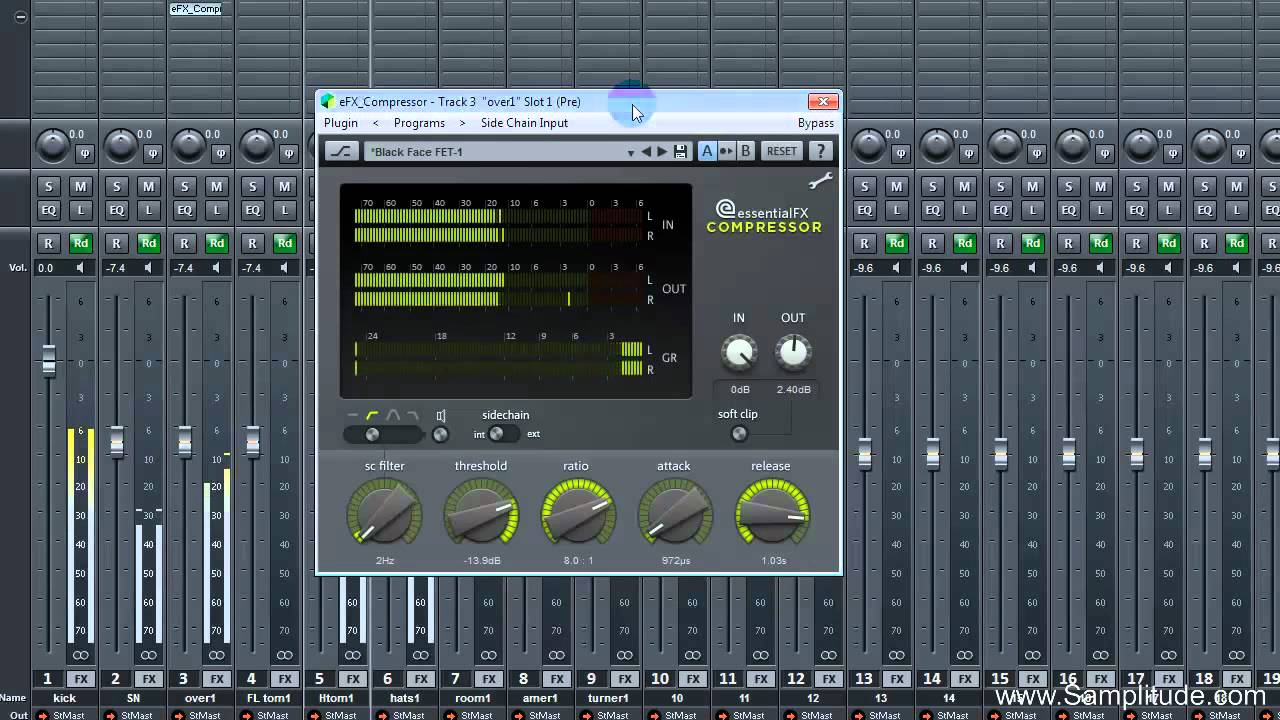Select the A comparison setting

click(x=707, y=151)
